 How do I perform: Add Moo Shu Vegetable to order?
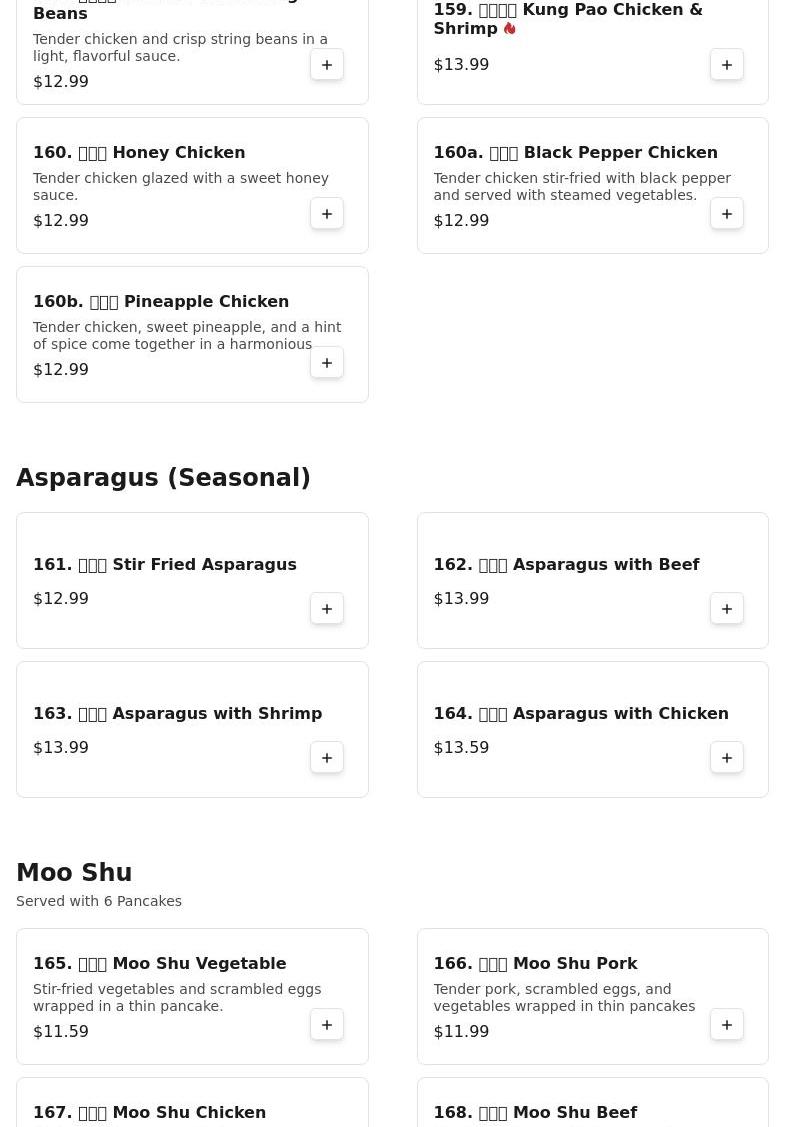327,1025
